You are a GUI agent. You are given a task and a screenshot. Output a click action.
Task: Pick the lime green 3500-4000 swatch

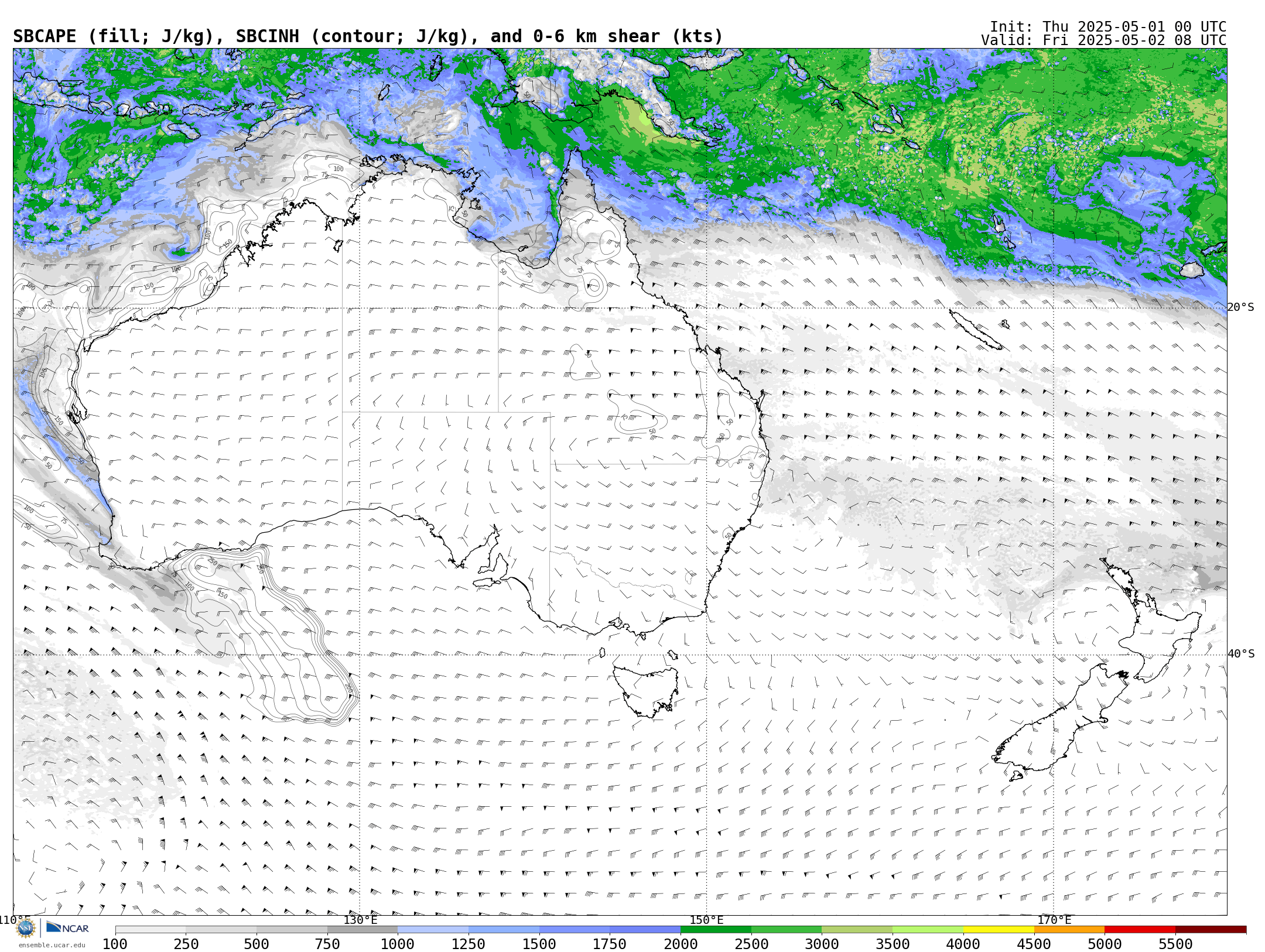[928, 930]
